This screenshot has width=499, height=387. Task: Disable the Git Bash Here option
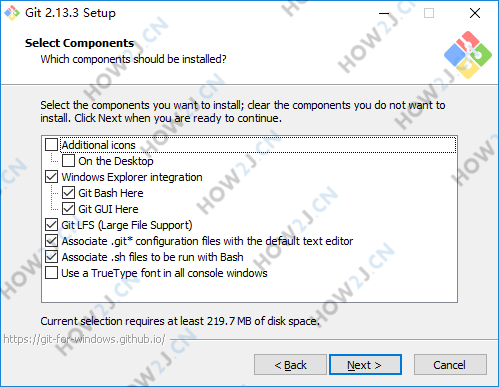(x=68, y=193)
